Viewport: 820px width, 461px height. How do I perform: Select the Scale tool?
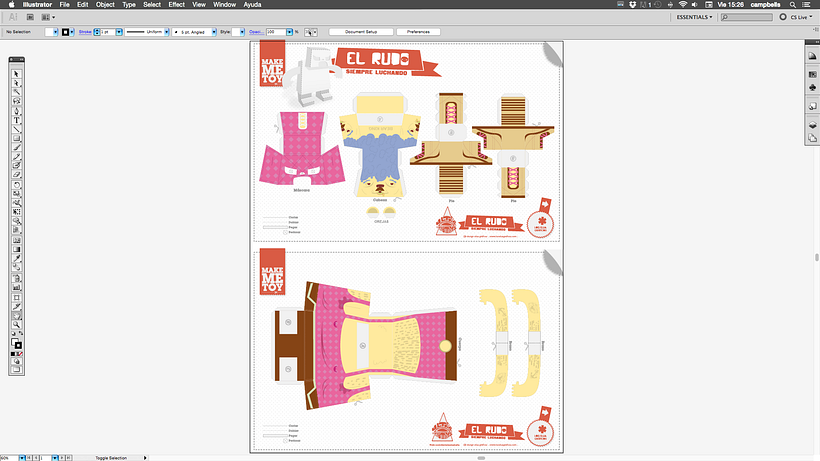click(16, 193)
